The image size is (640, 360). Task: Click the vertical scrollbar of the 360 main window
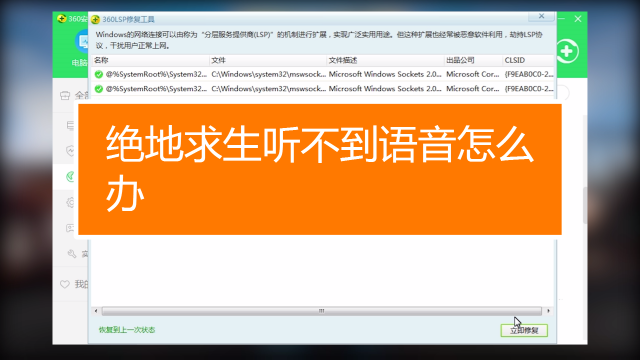tap(585, 205)
